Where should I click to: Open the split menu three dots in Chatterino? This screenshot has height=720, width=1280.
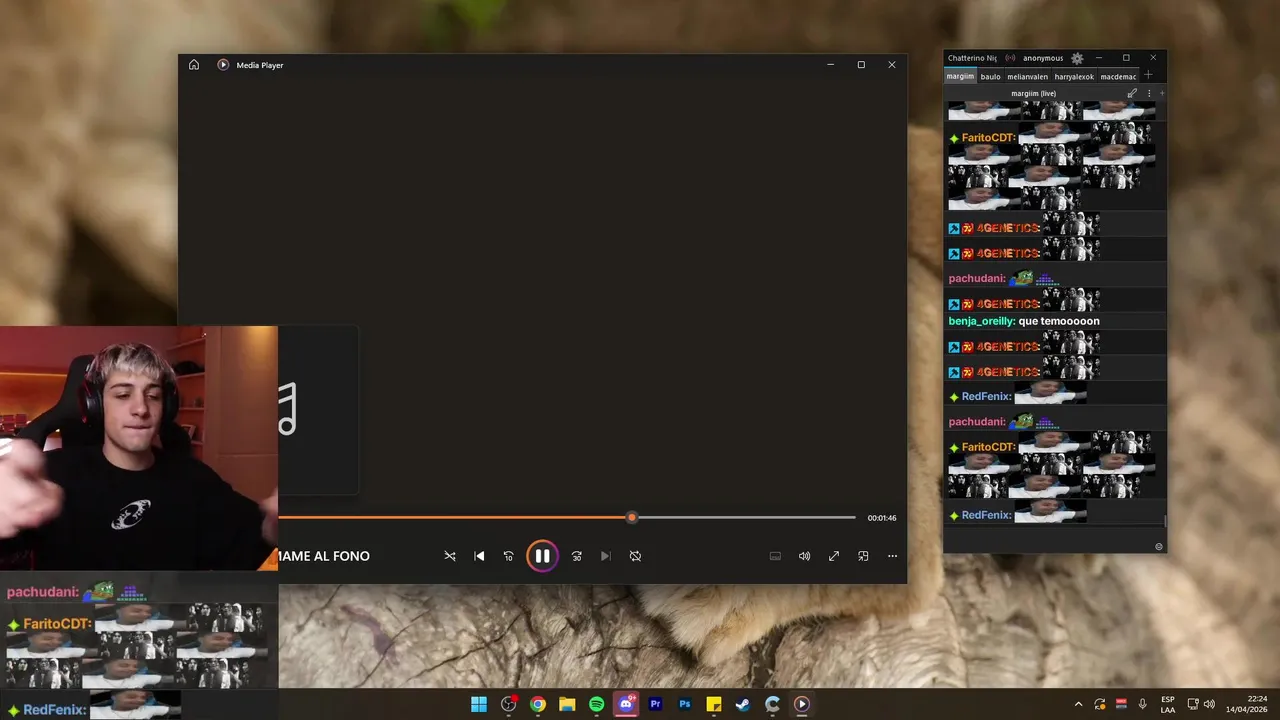pos(1148,93)
